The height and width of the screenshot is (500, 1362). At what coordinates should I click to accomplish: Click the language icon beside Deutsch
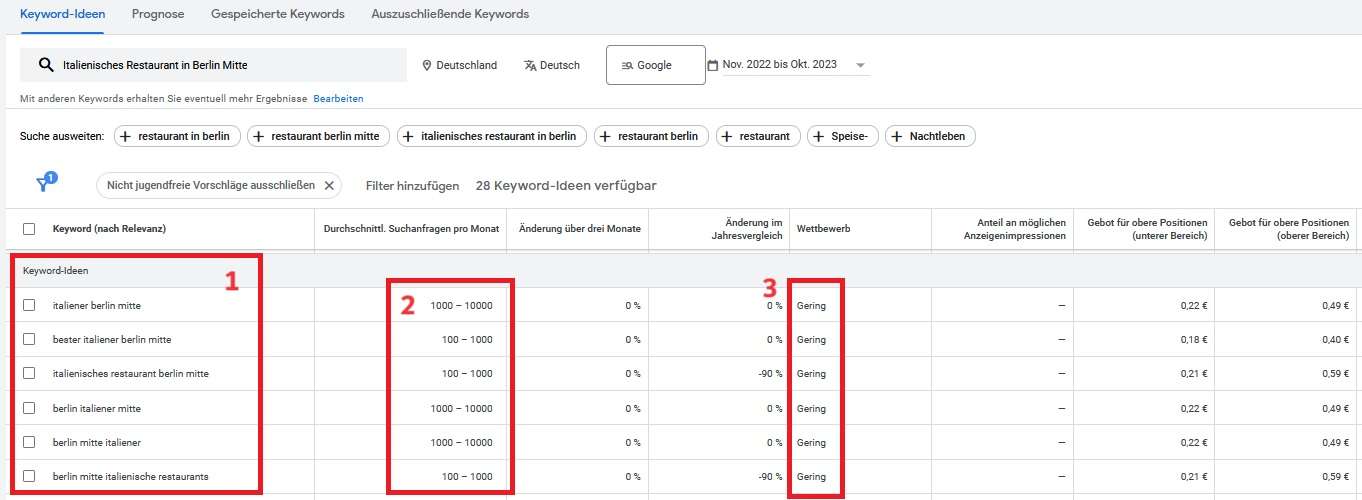pyautogui.click(x=530, y=65)
